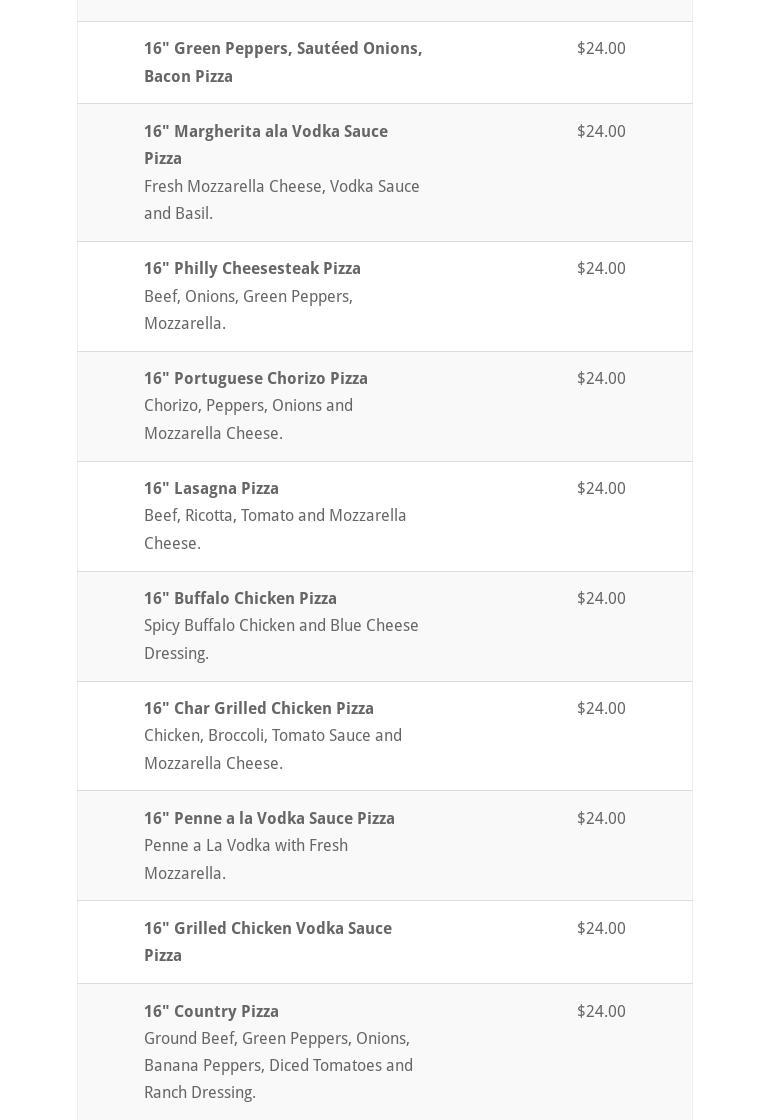Open 16" Penne a la Vodka Sauce Pizza

[x=269, y=819]
